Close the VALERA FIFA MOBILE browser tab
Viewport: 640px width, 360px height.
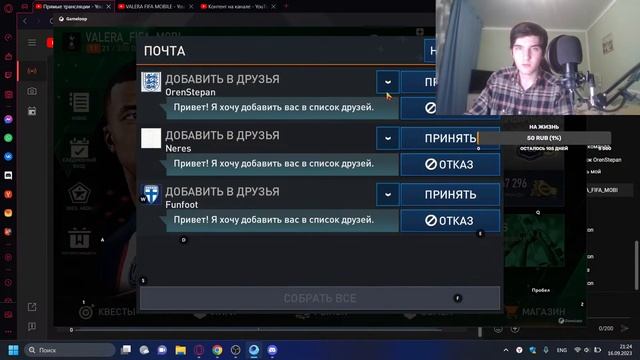tap(191, 7)
